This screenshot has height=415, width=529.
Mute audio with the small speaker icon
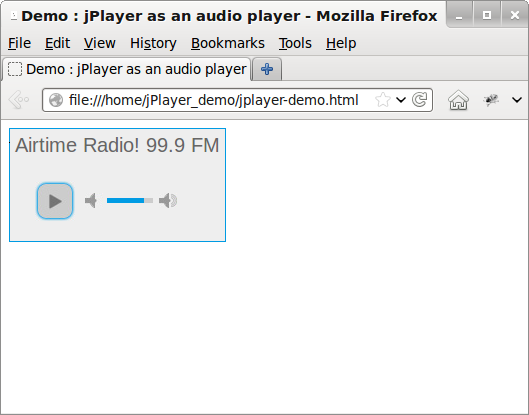coord(91,201)
